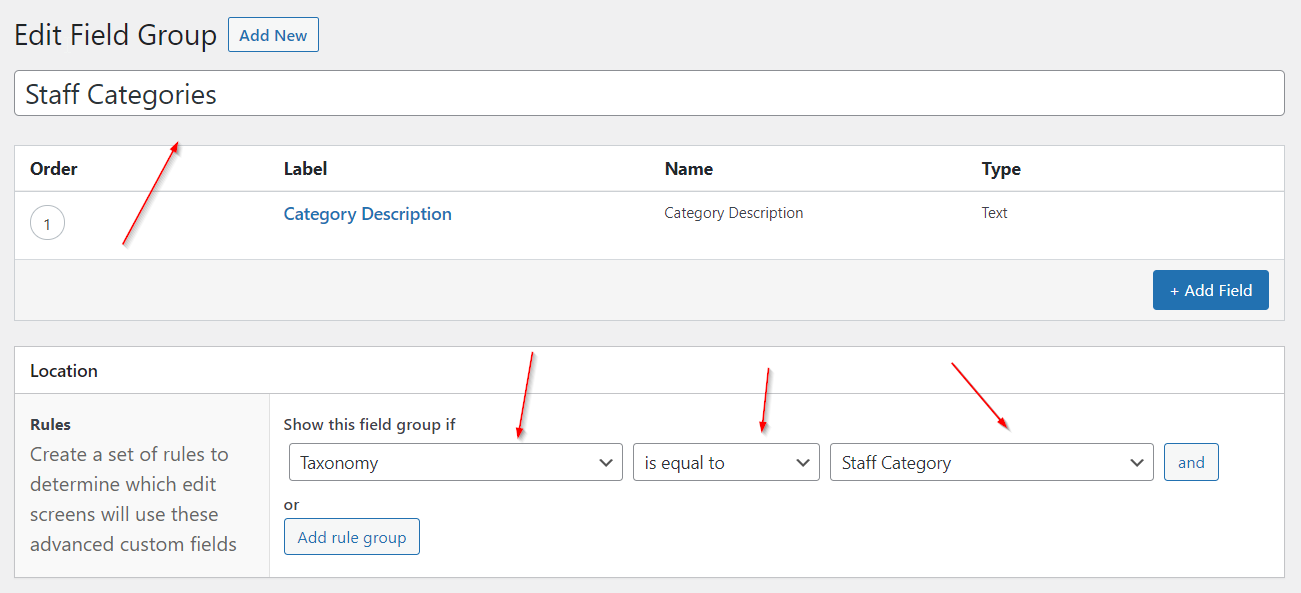The image size is (1301, 593).
Task: Click the Order column header
Action: coord(54,169)
